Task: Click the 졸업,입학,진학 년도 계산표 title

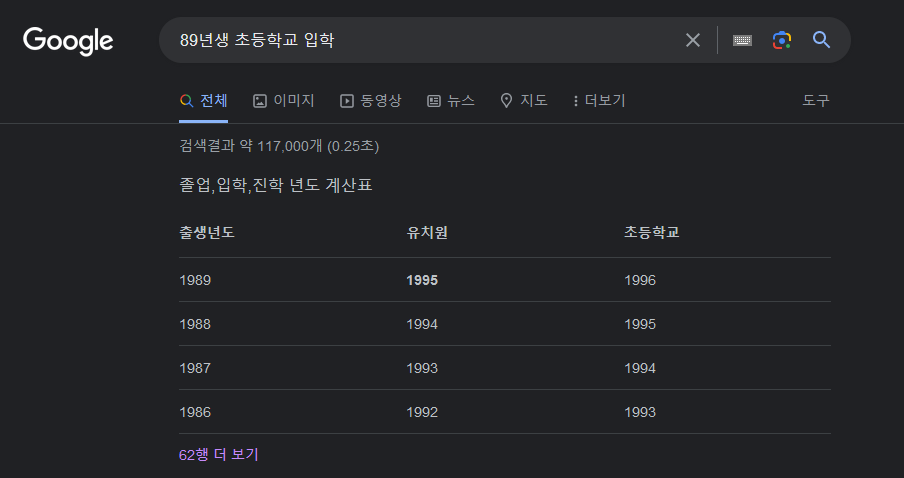Action: [x=275, y=185]
